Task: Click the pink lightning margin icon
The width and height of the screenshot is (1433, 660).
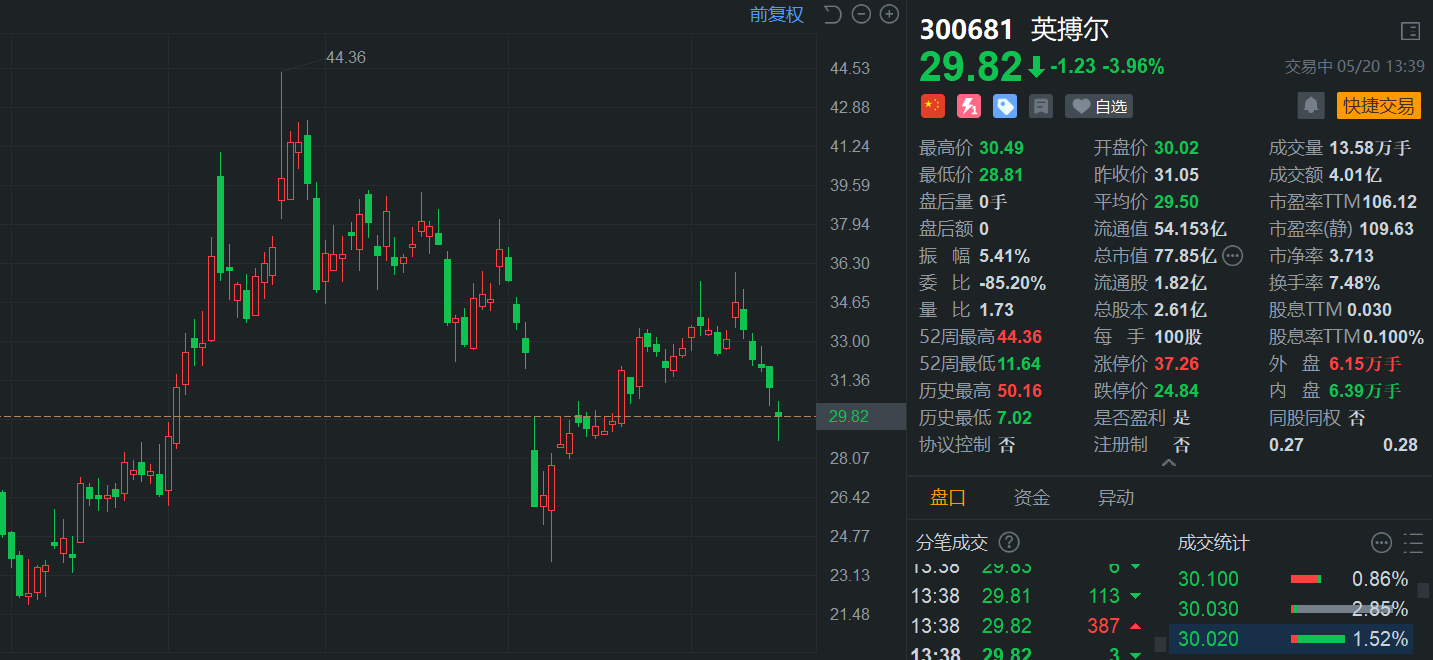Action: pyautogui.click(x=969, y=106)
